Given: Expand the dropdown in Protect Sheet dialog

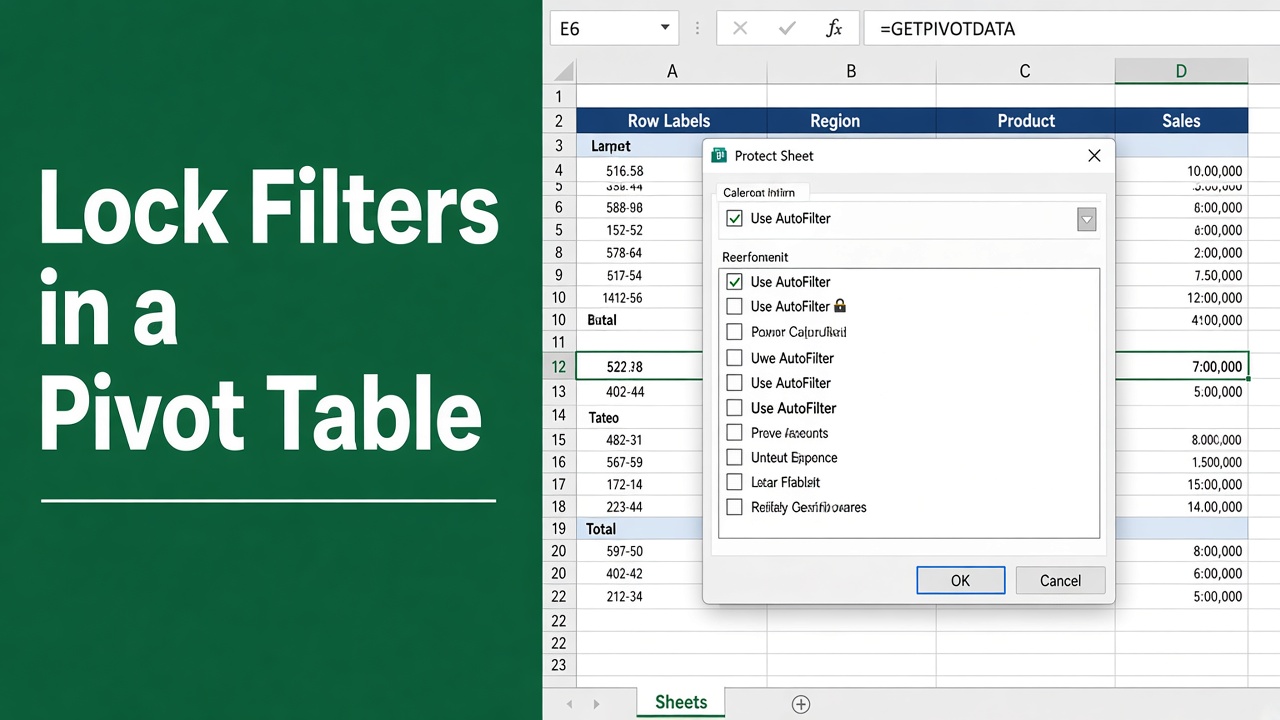Looking at the screenshot, I should [1086, 220].
